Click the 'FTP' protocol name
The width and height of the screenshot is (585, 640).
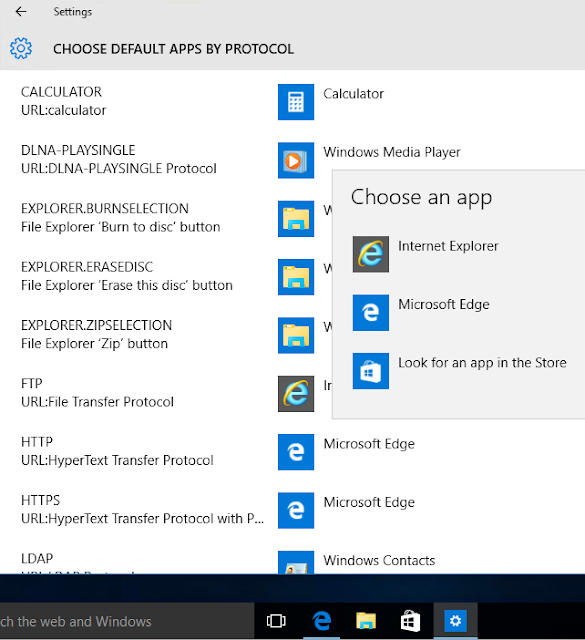pyautogui.click(x=32, y=384)
